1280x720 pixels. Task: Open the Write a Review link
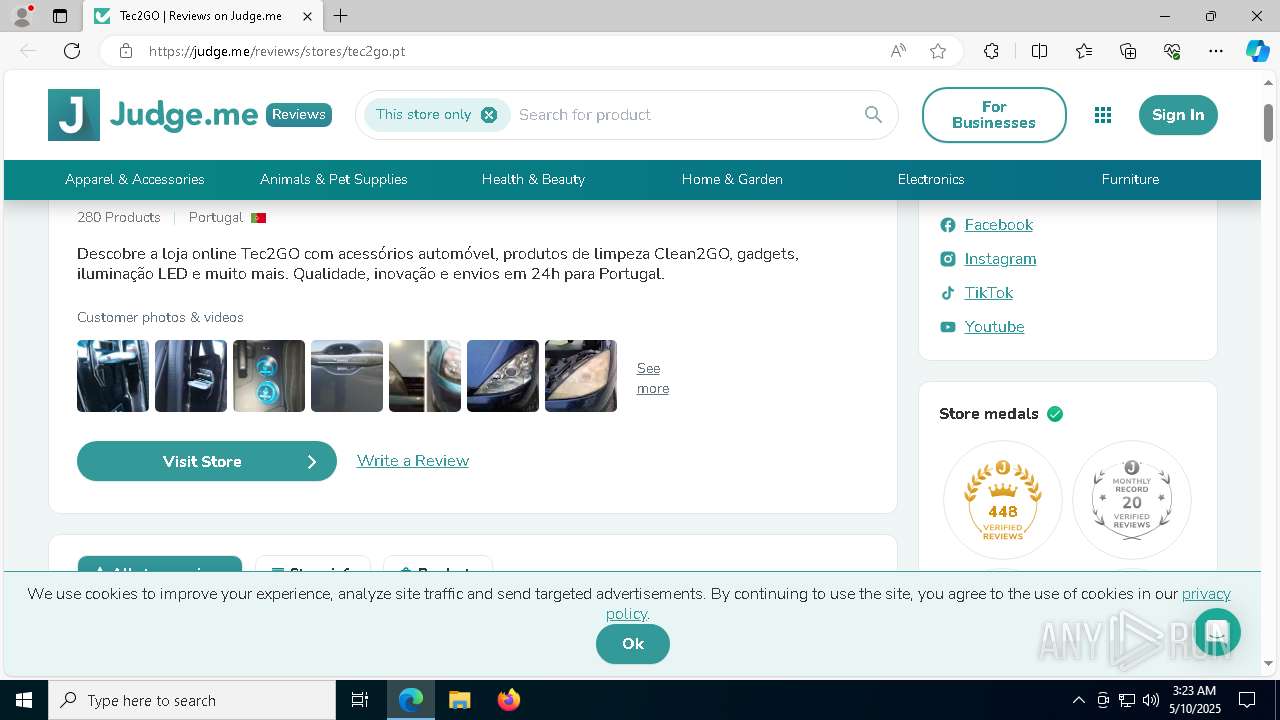(x=413, y=461)
